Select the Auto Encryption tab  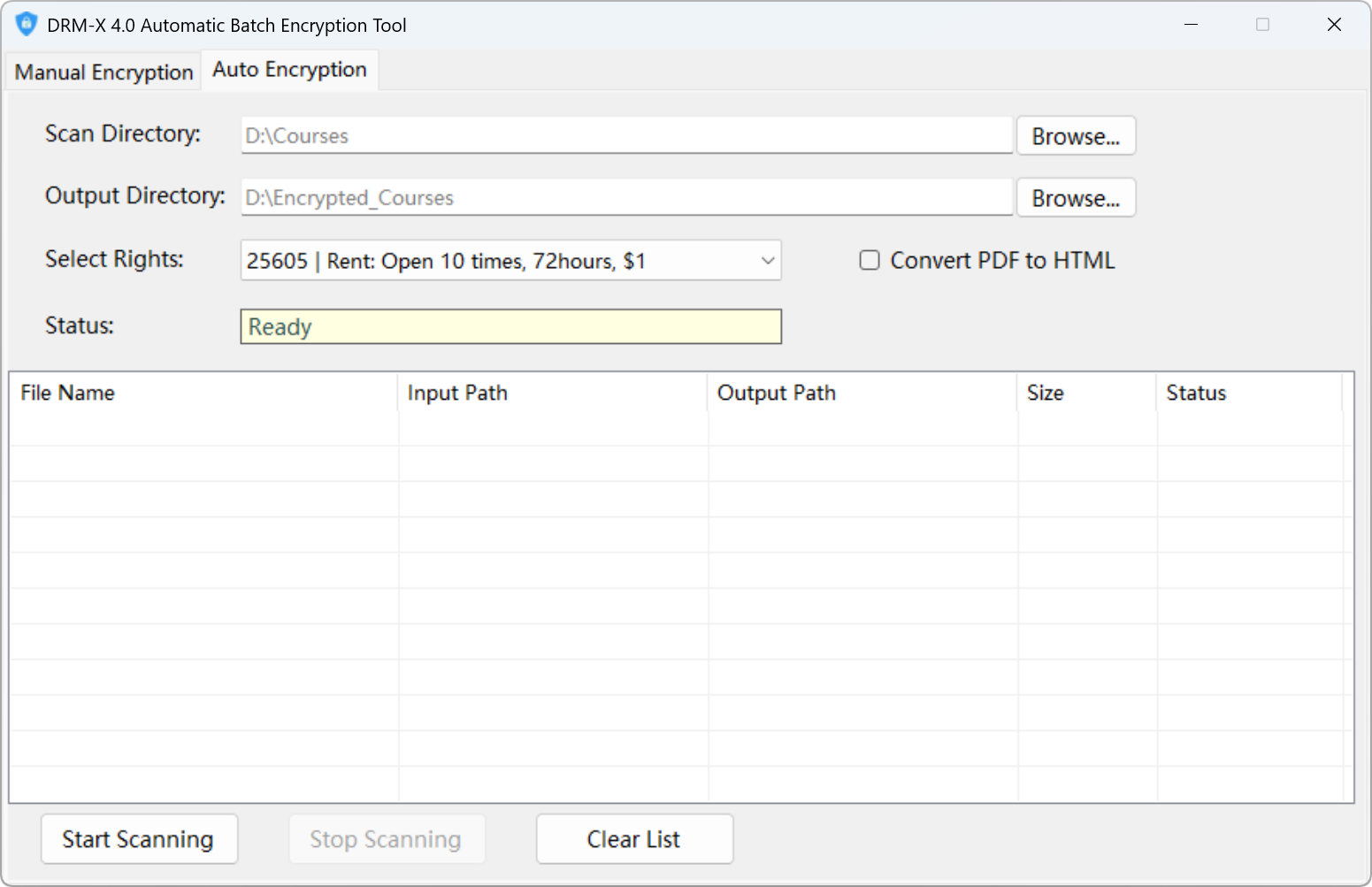click(x=289, y=69)
